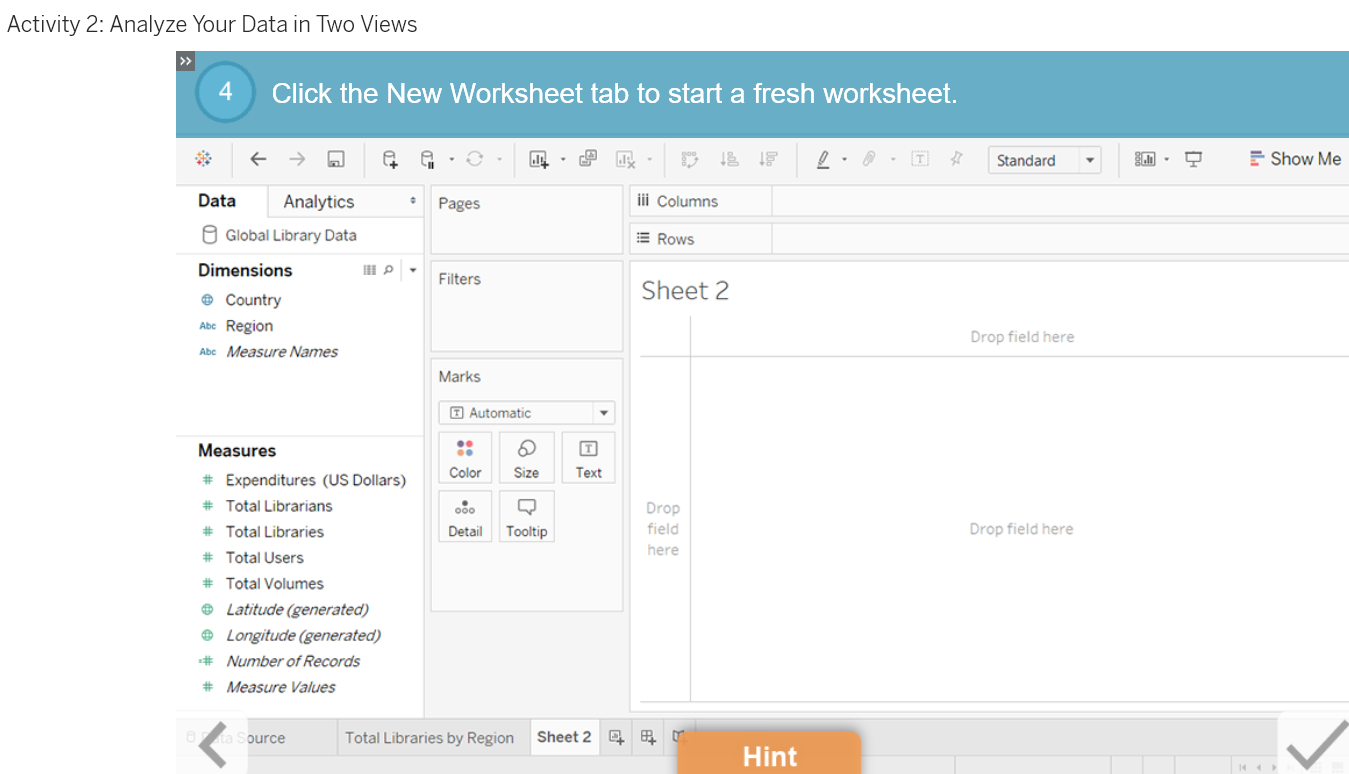Viewport: 1349px width, 774px height.
Task: Sort descending using the toolbar icon
Action: coord(769,158)
